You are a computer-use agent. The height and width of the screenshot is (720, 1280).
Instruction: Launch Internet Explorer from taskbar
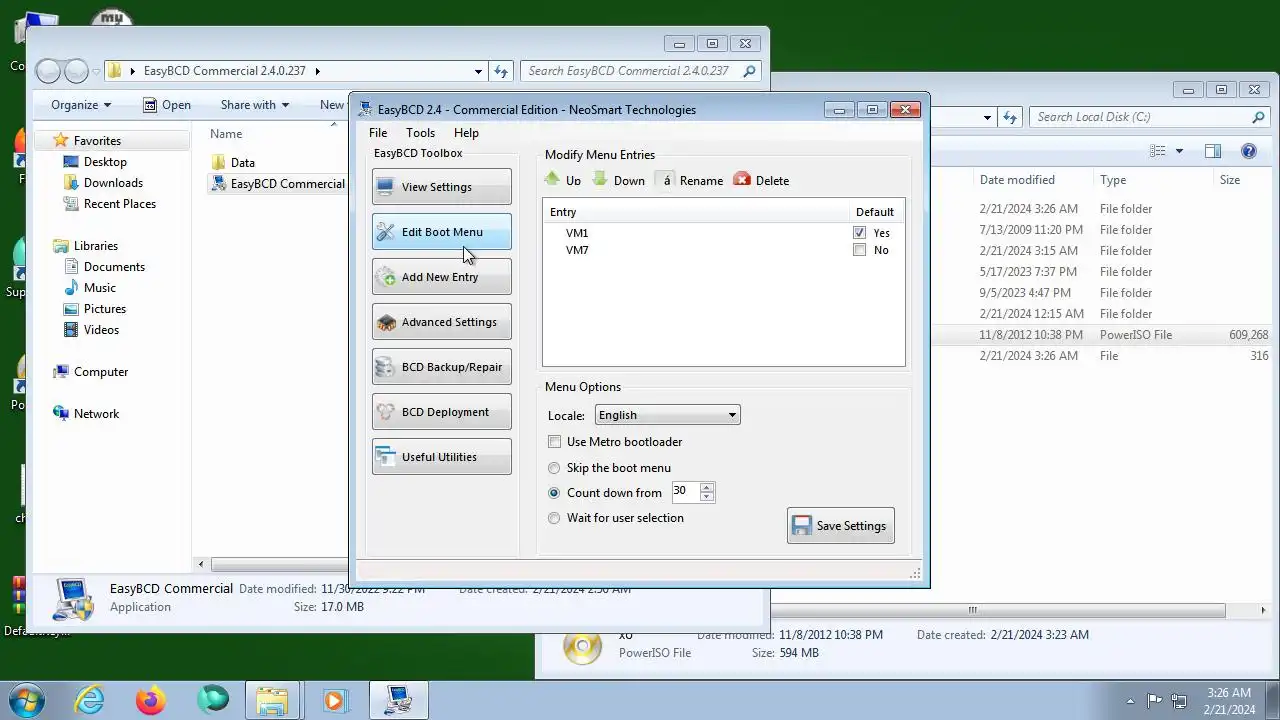click(90, 700)
